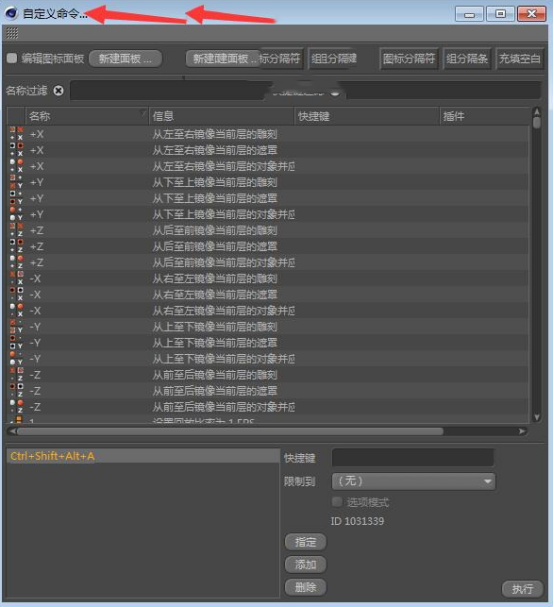Click icon of +Y row 从下至上镜像当前层的遮罩
The image size is (554, 607).
[16, 198]
